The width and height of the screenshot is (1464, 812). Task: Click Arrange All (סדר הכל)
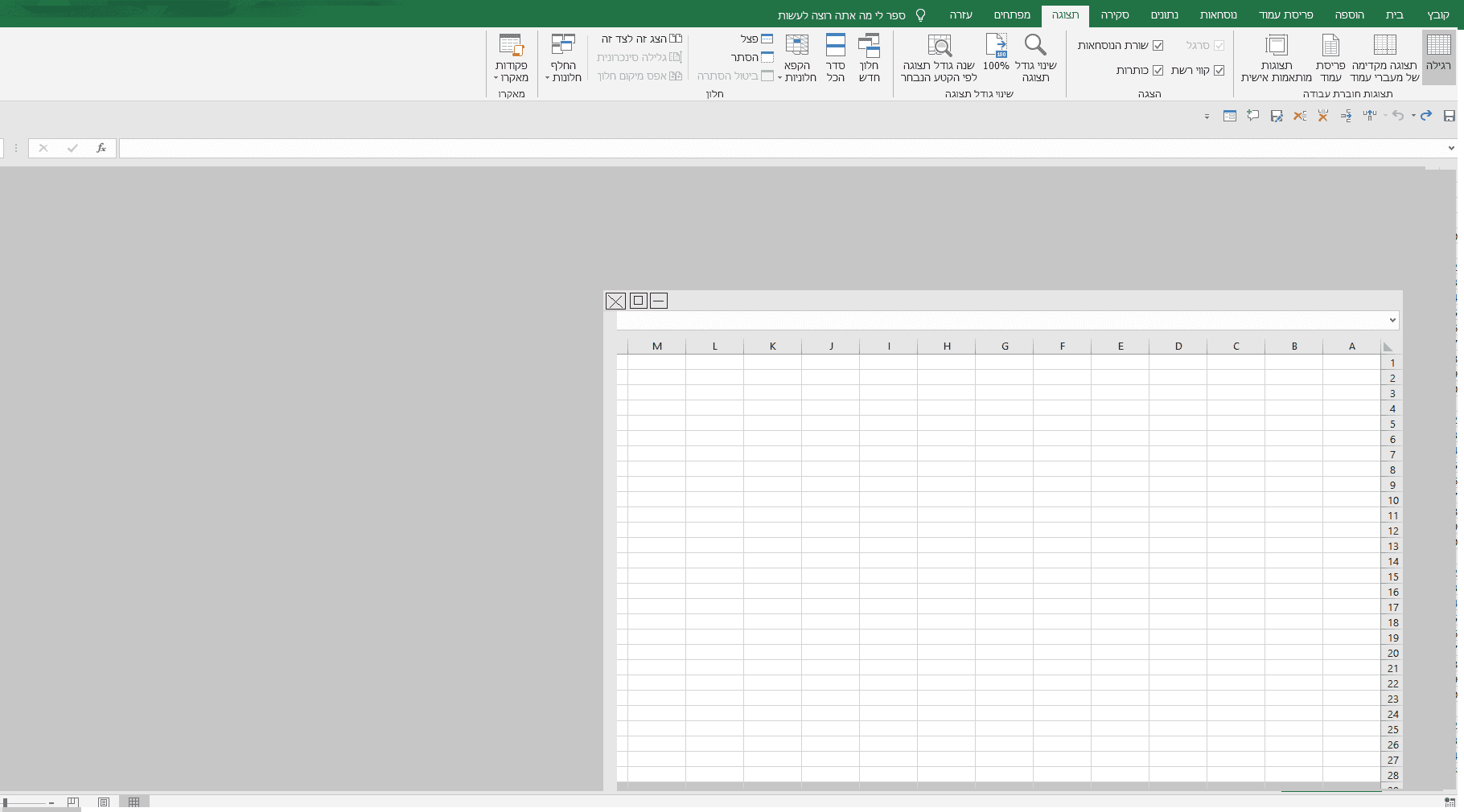coord(836,57)
